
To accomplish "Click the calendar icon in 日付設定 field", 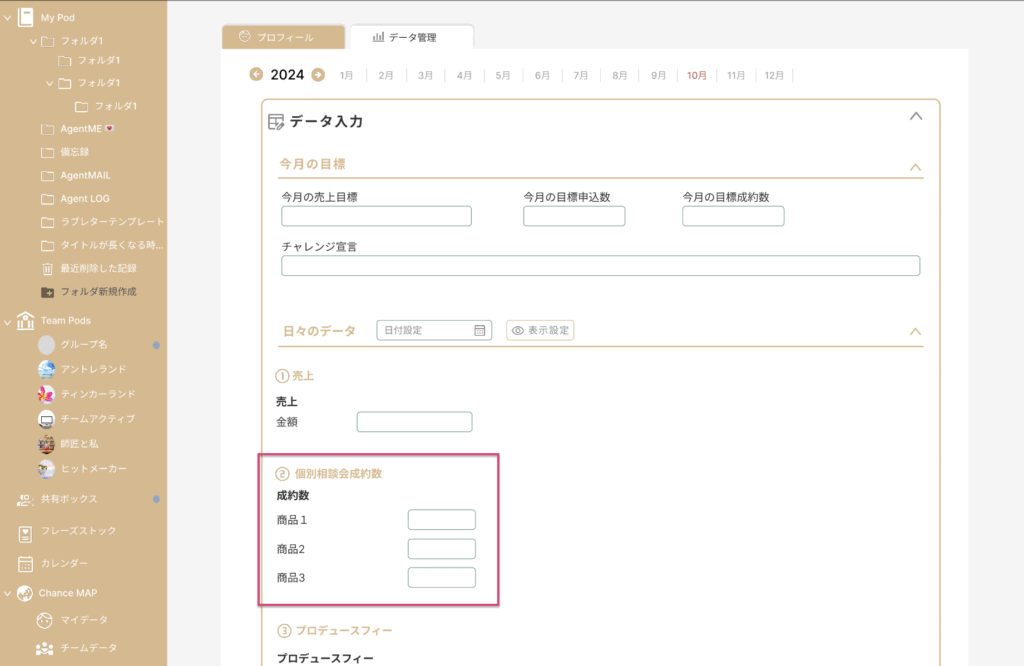I will [x=480, y=330].
